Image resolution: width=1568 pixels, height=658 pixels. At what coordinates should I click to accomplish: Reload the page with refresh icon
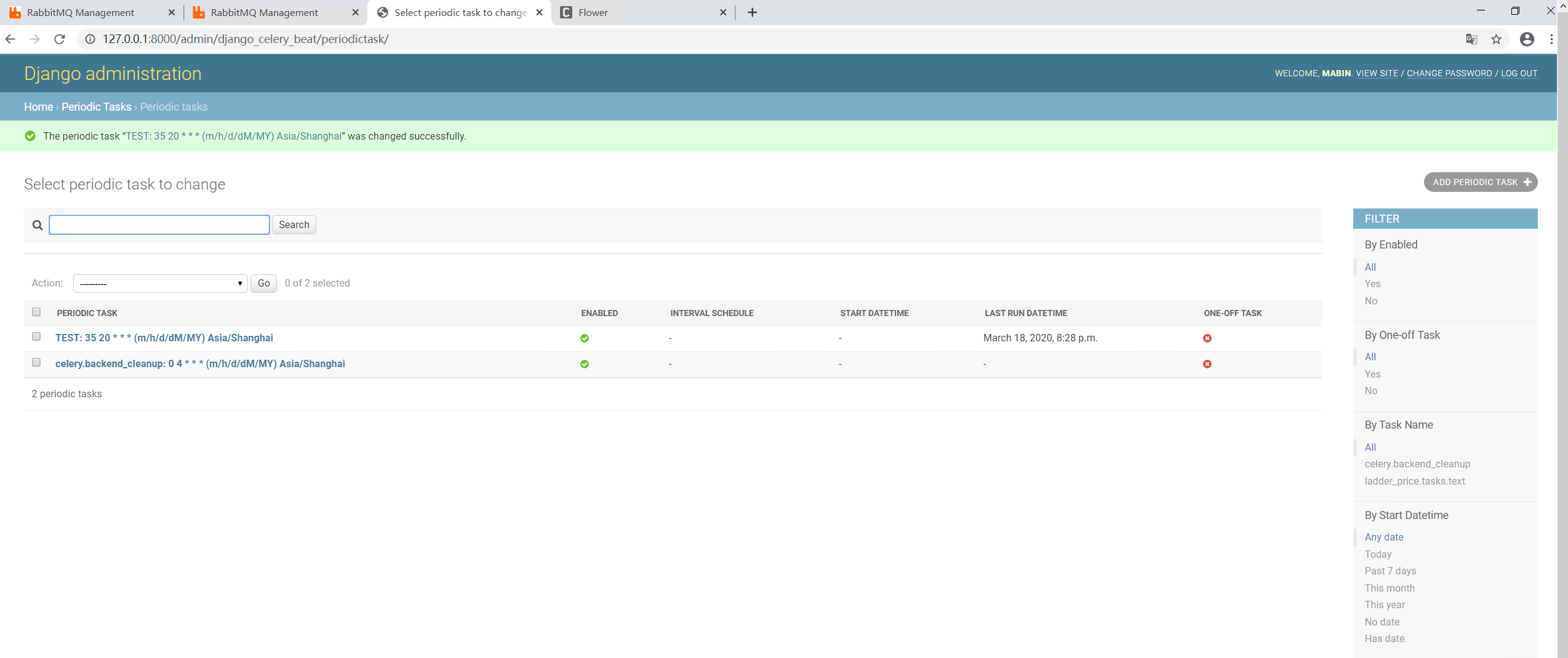pyautogui.click(x=60, y=39)
